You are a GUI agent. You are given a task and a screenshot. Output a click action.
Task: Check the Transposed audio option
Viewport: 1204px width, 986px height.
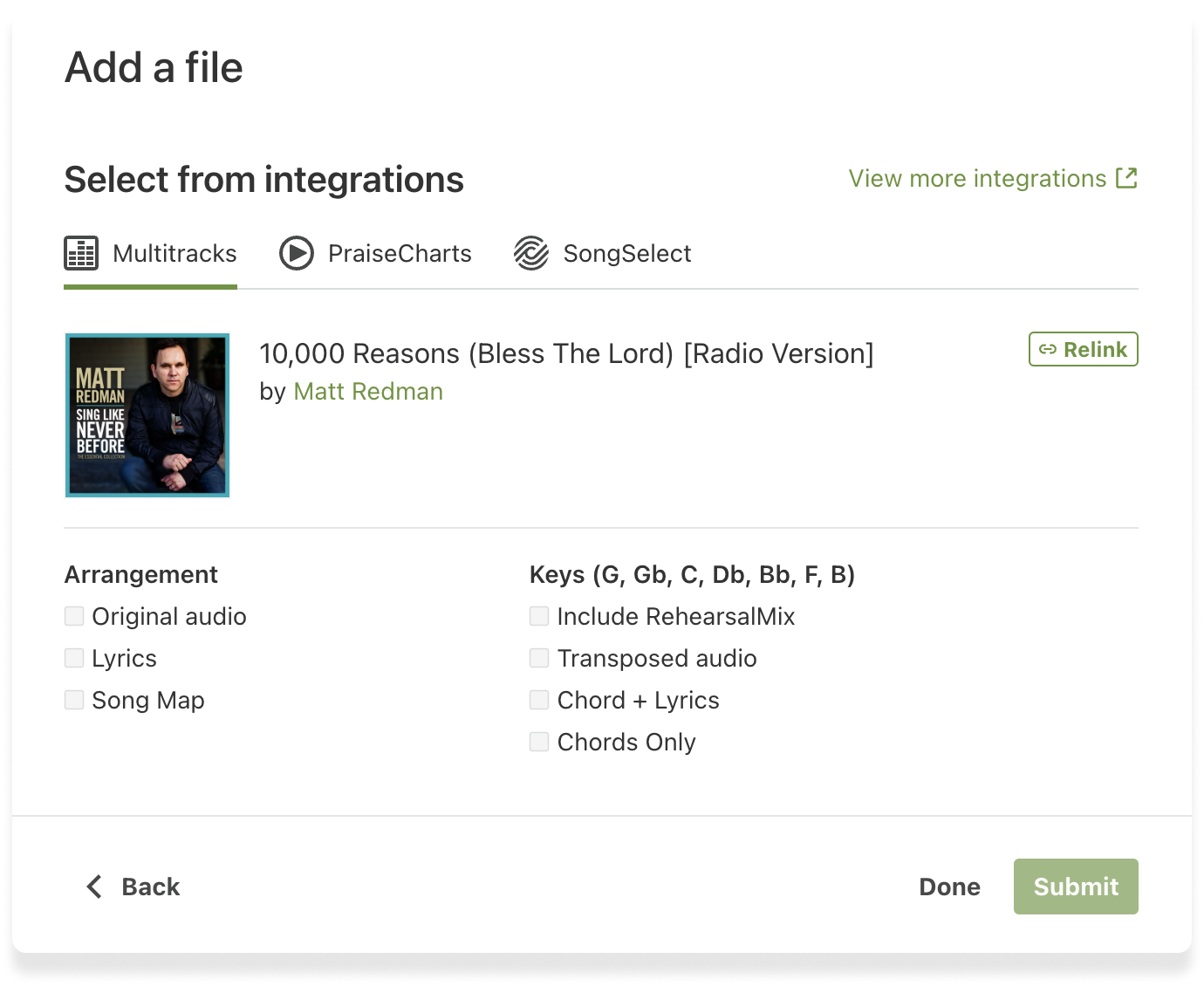click(x=539, y=659)
